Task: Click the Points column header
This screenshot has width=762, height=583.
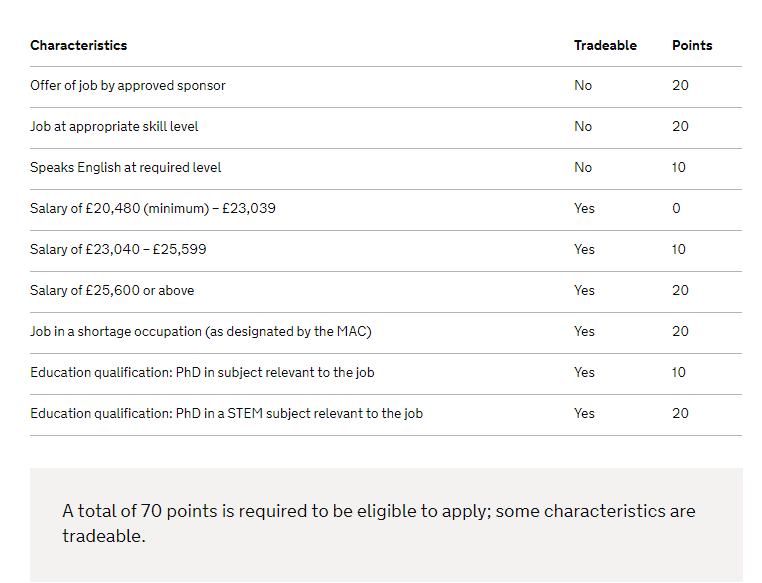Action: pos(692,45)
